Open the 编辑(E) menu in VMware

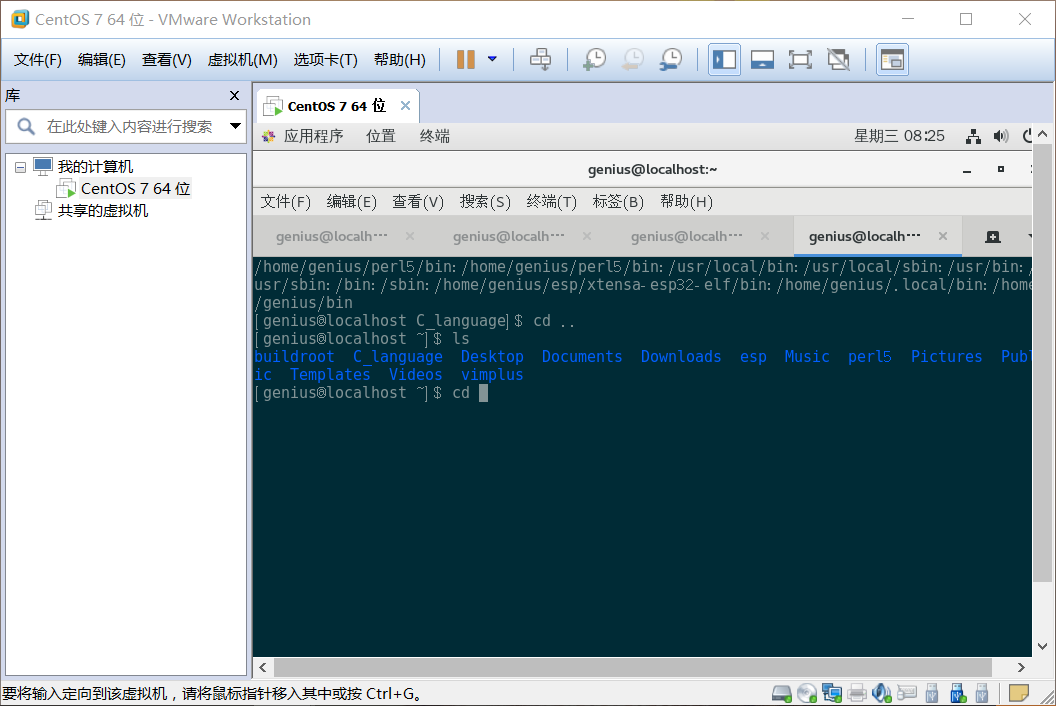pos(102,60)
